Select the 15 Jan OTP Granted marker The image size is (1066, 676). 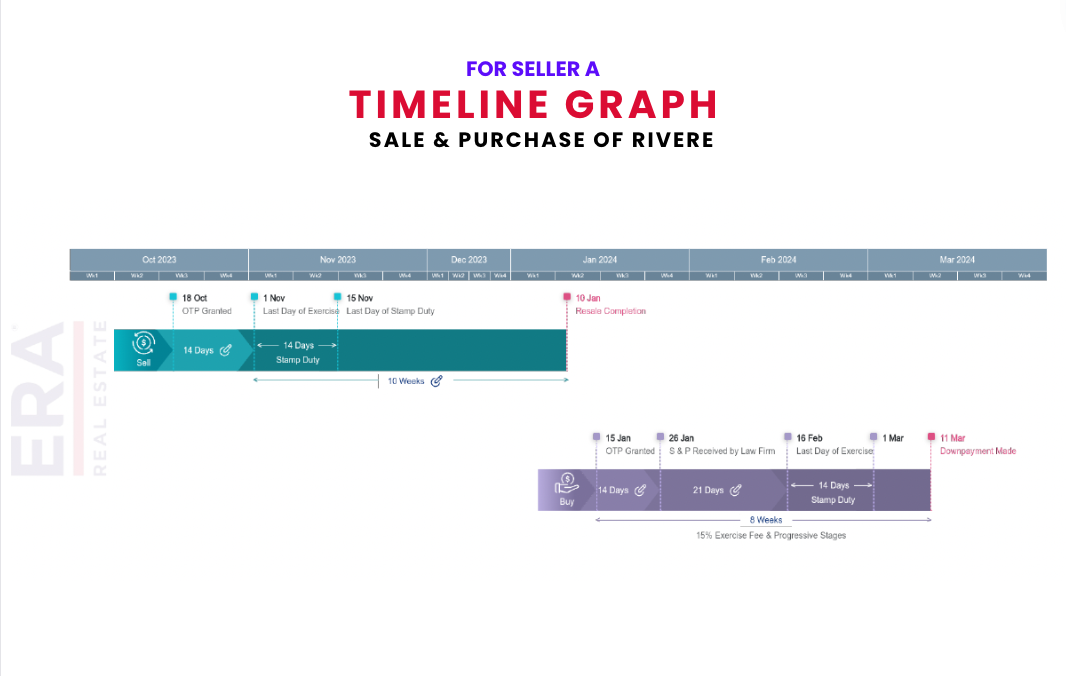pos(596,437)
